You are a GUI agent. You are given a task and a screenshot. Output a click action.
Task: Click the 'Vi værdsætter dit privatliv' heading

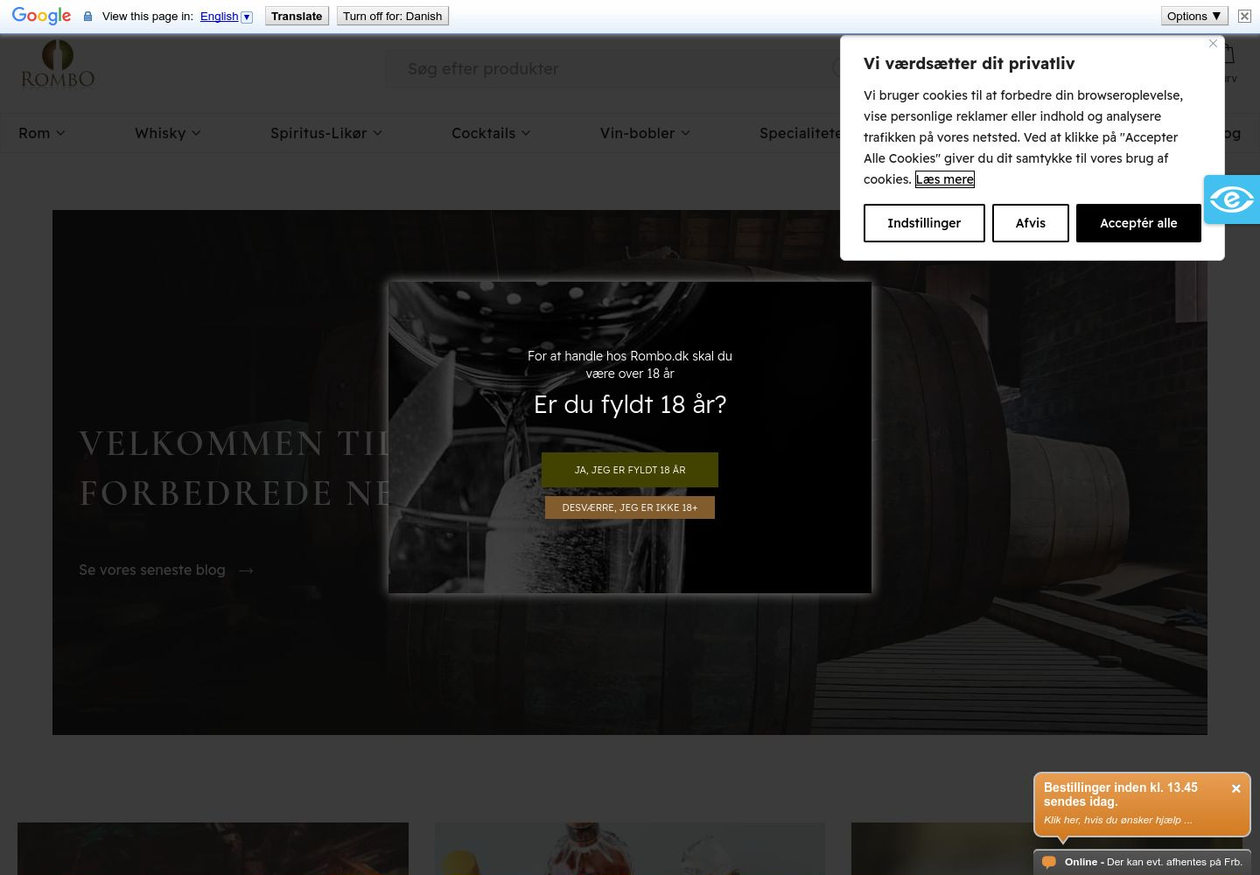[969, 63]
